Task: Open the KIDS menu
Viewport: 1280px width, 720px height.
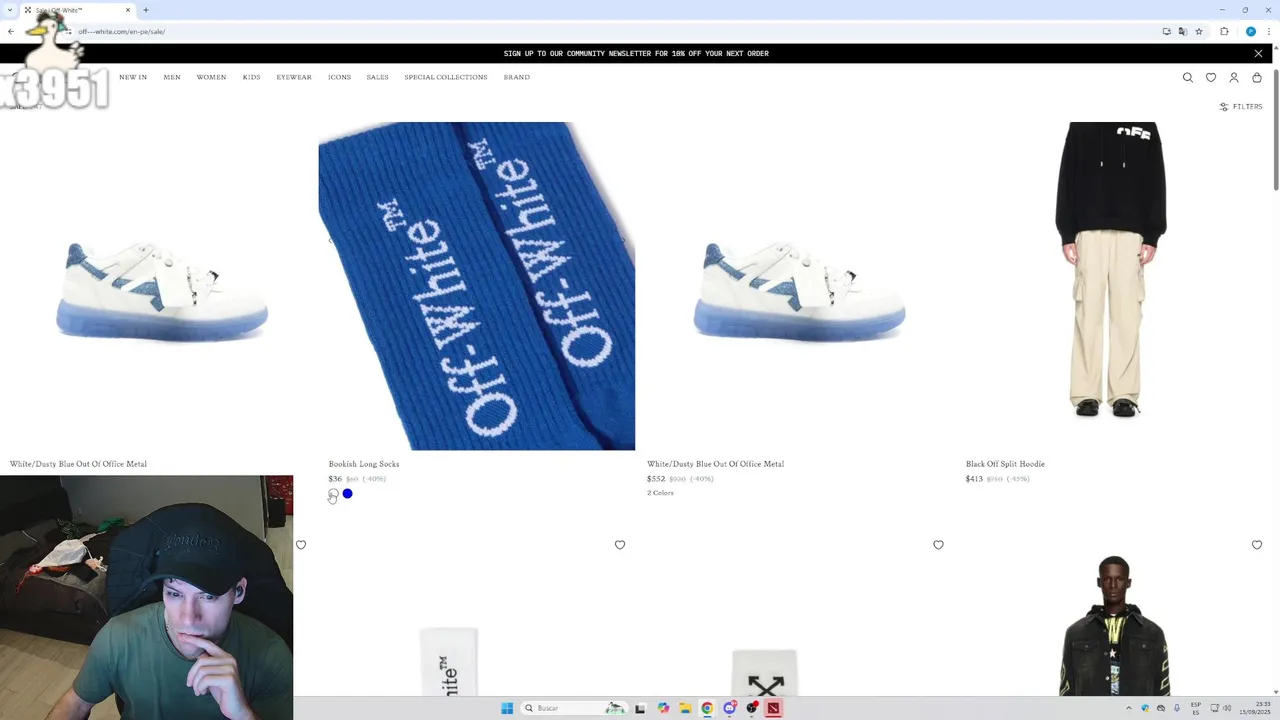Action: click(x=251, y=77)
